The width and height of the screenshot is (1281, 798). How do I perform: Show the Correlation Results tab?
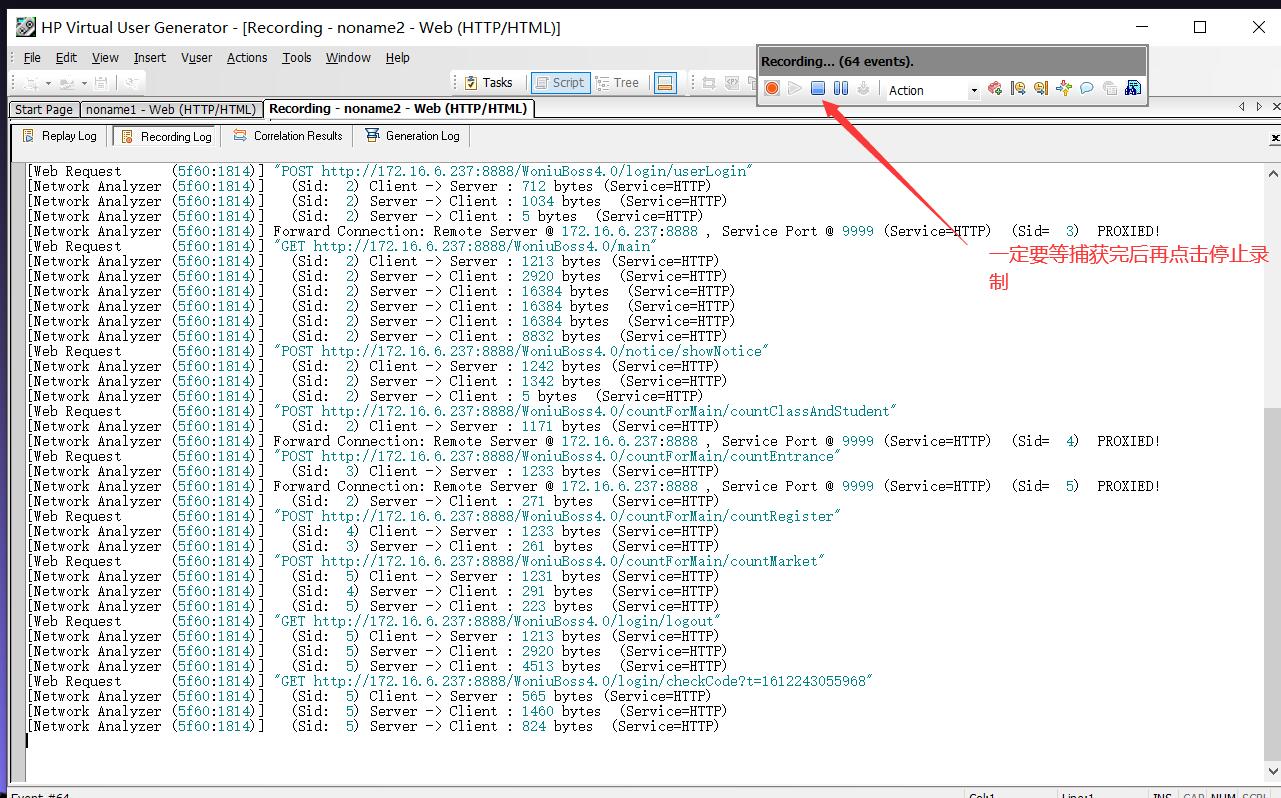287,136
